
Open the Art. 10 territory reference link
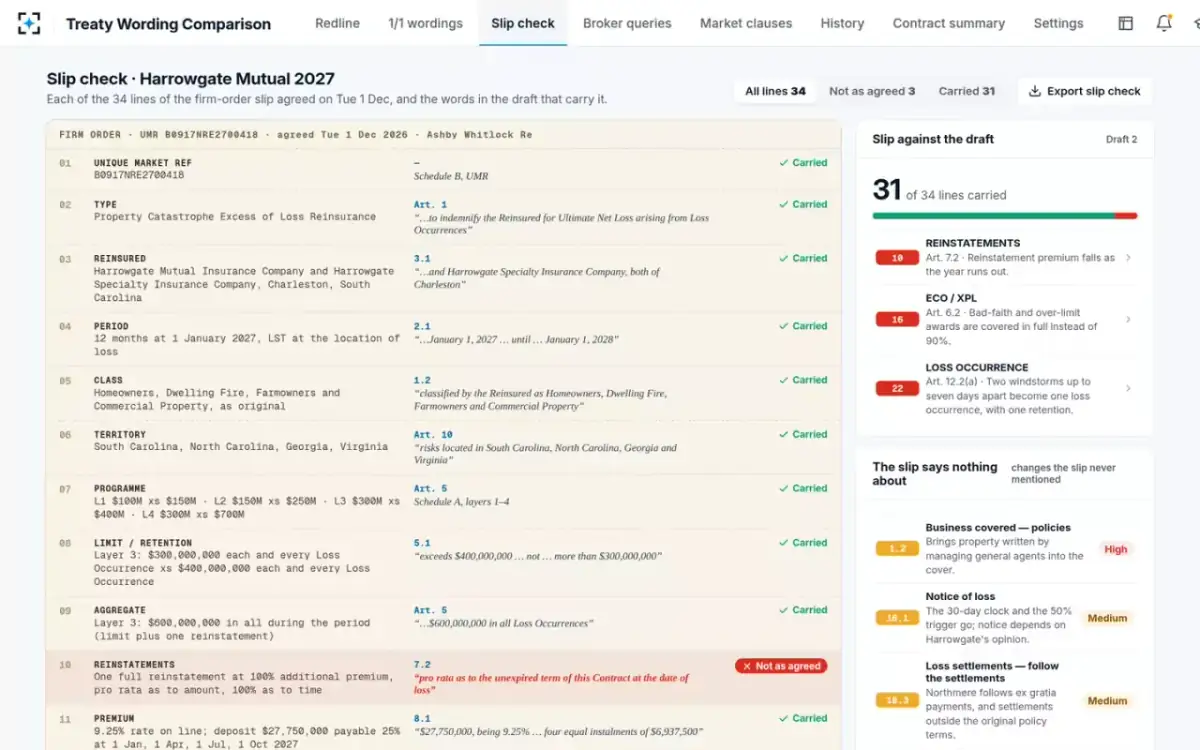[433, 435]
